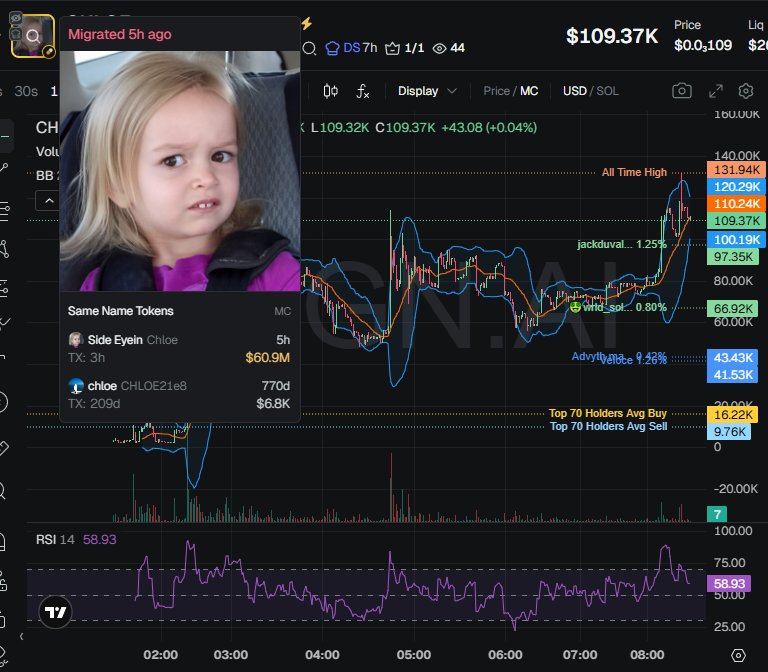This screenshot has height=672, width=768.
Task: Click the purple 58.93 RSI value tag
Action: 729,584
